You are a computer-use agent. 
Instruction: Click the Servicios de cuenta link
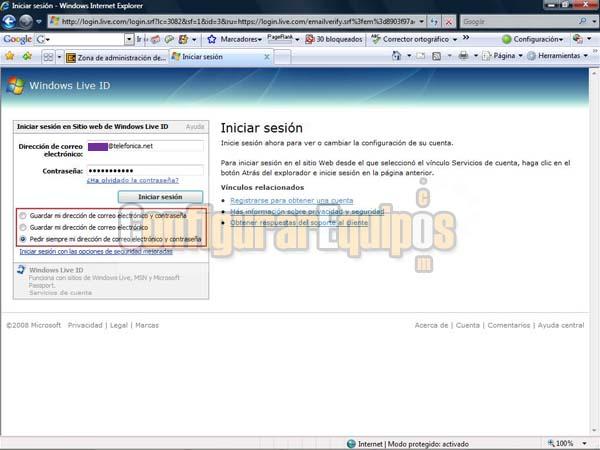tap(60, 293)
